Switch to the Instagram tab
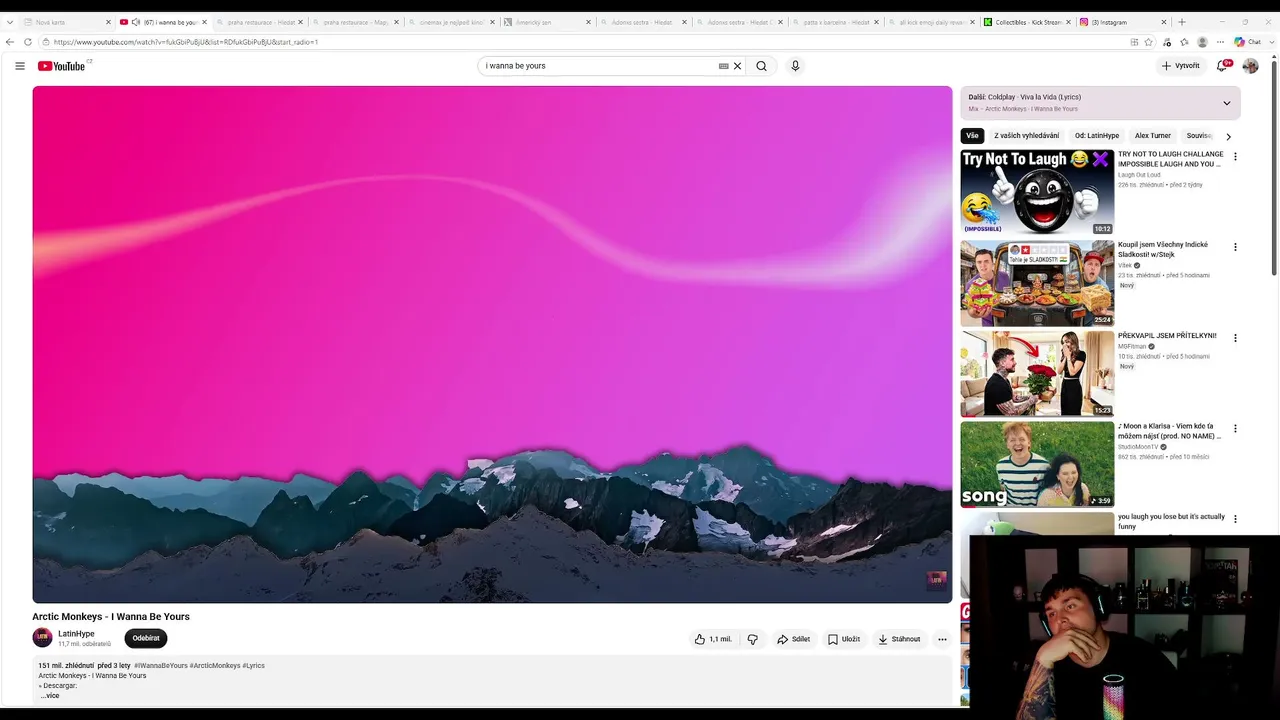 [1124, 22]
